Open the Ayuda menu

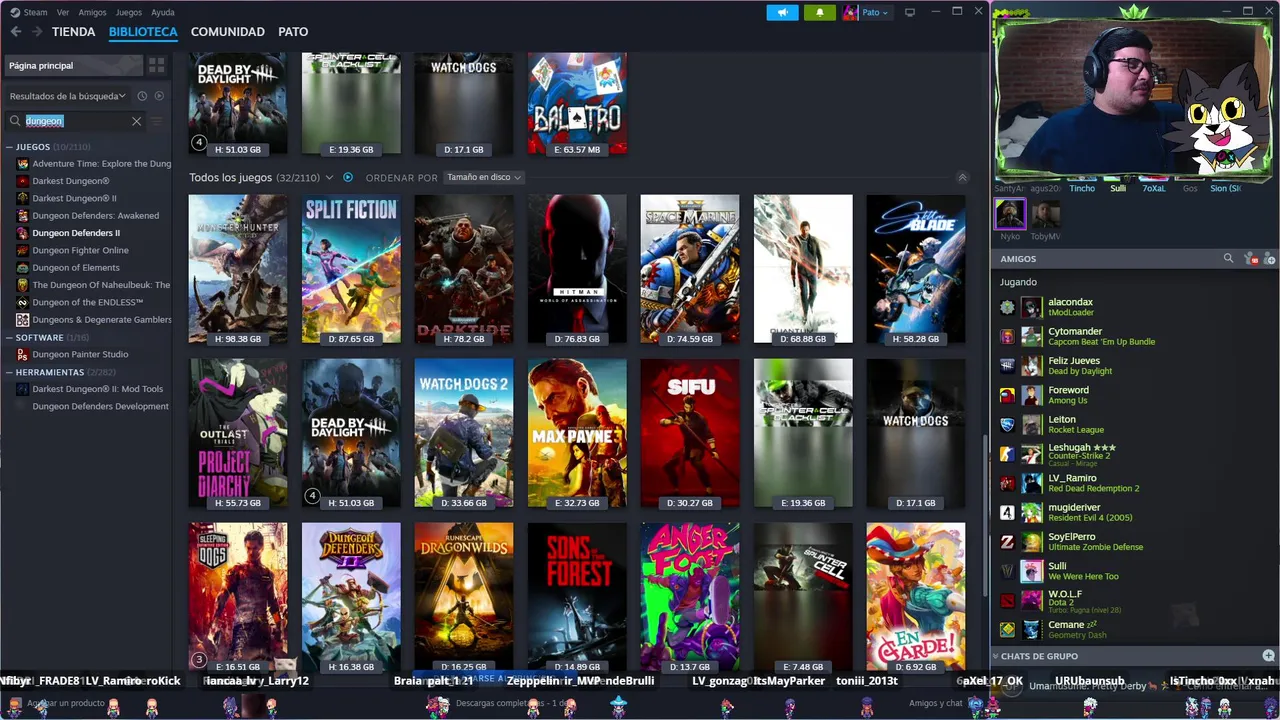pos(162,12)
